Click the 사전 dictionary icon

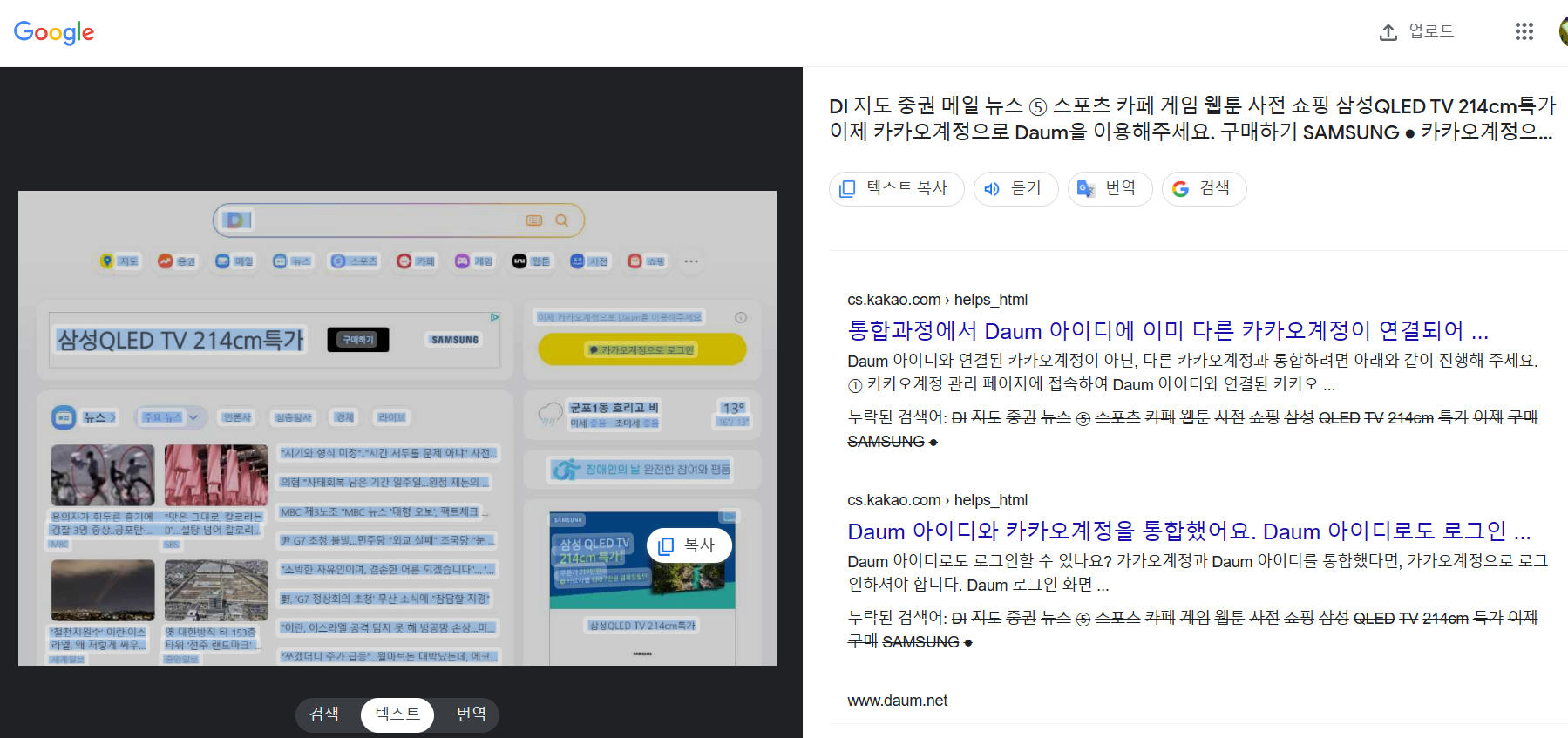tap(577, 261)
